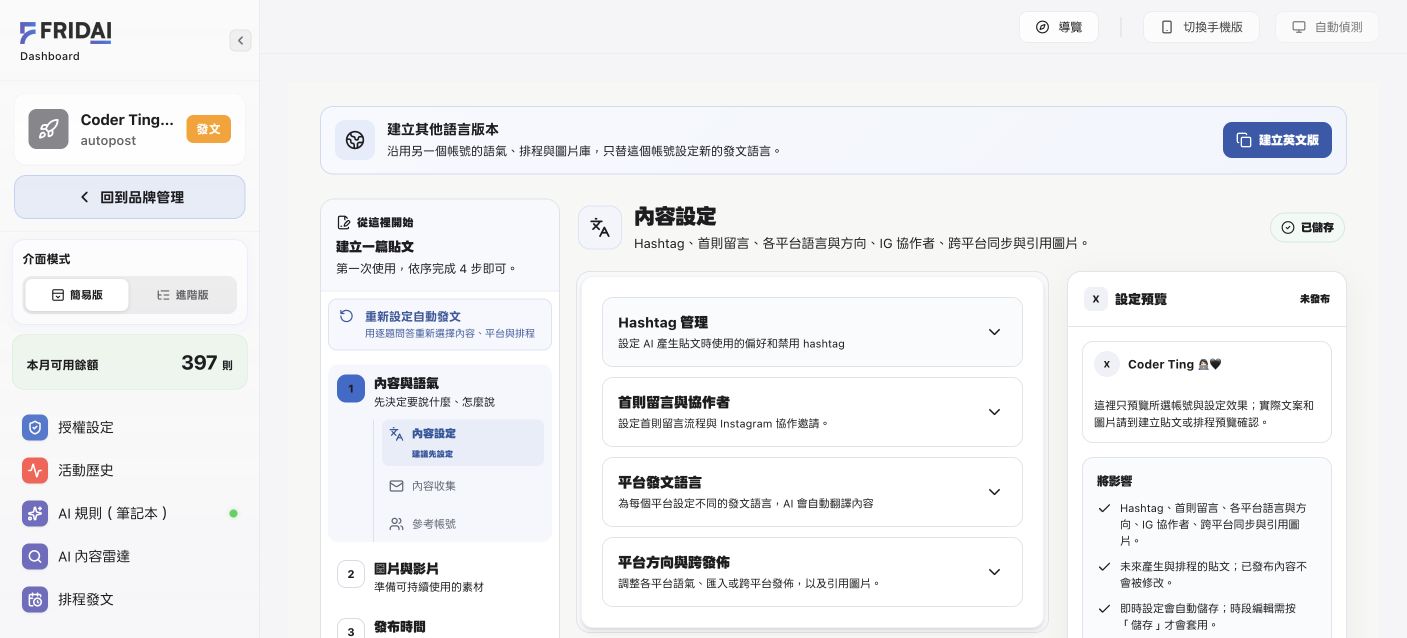Select step 3 發布時間
The image size is (1407, 638).
(440, 628)
